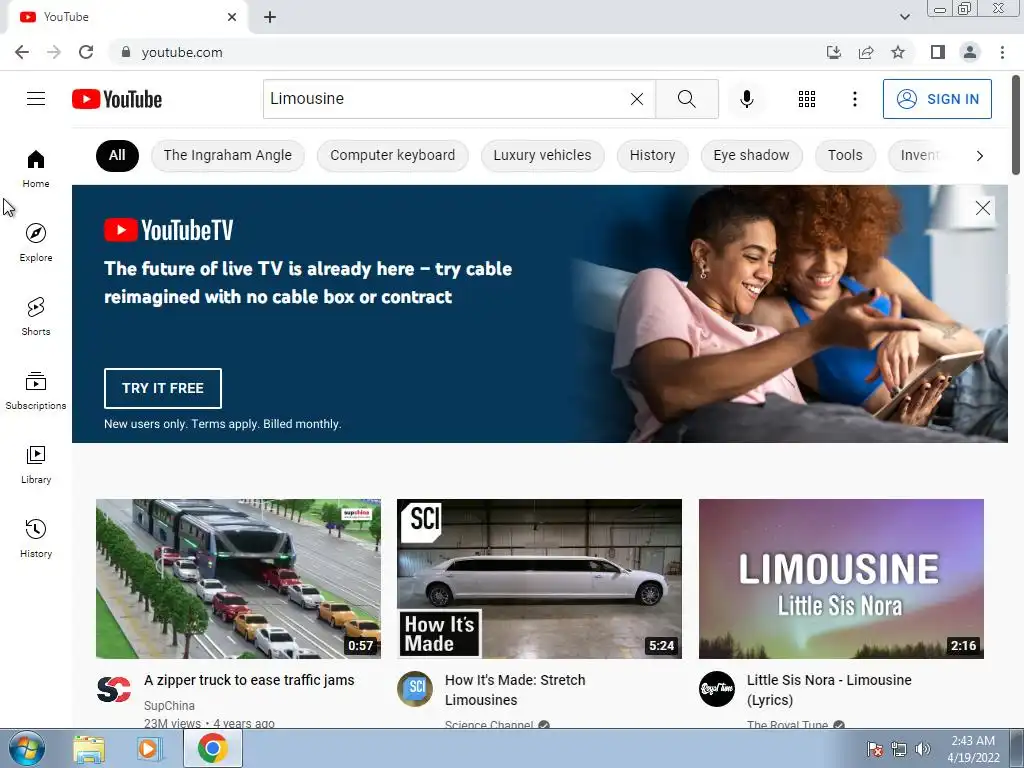
Task: Open the Windows Start menu
Action: 27,748
